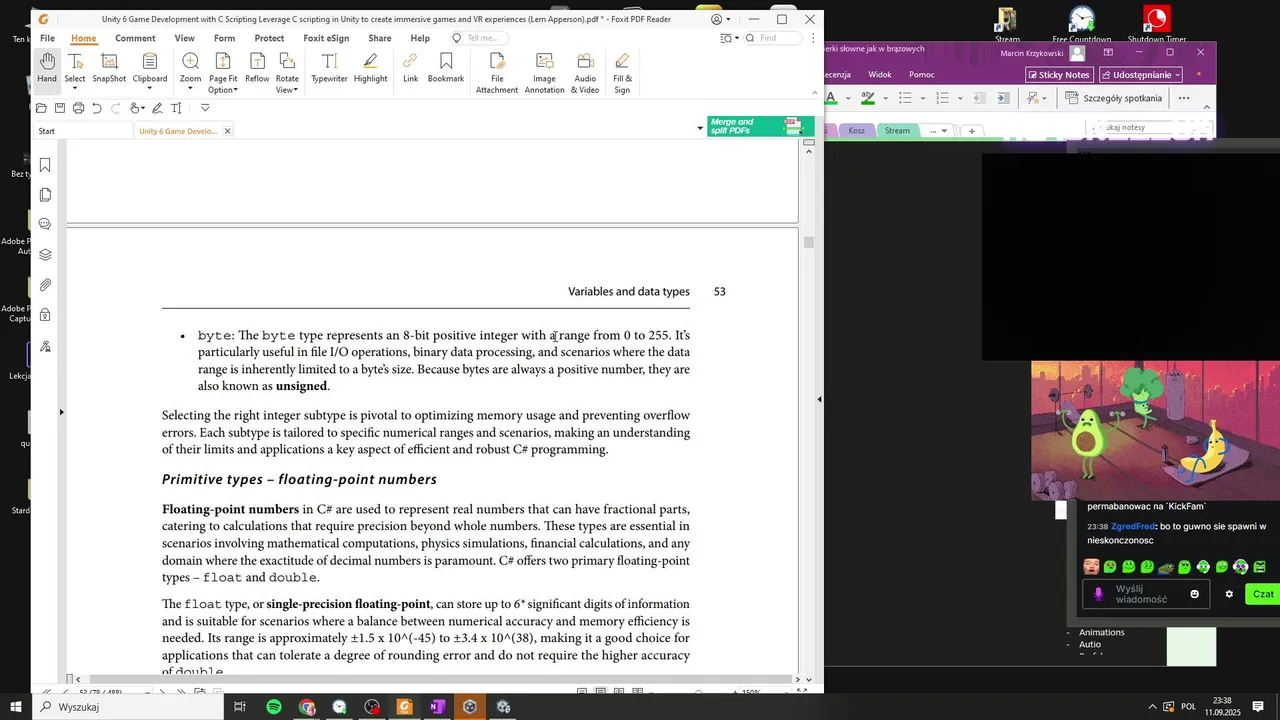Image resolution: width=1280 pixels, height=720 pixels.
Task: Expand the left navigation pane arrow
Action: tap(62, 412)
